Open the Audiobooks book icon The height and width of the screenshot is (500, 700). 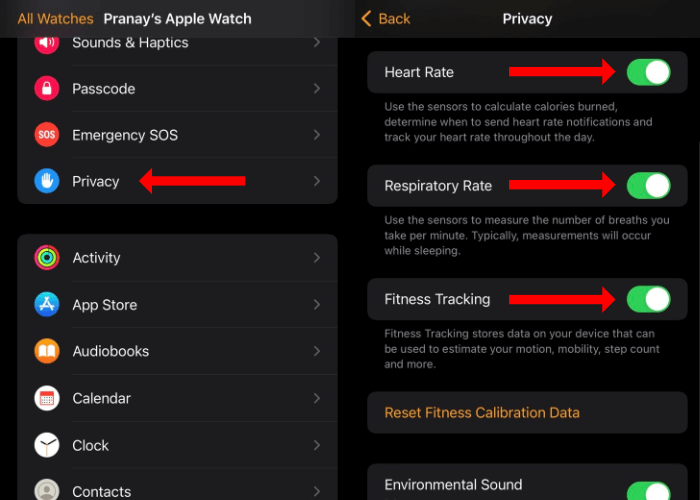[47, 351]
